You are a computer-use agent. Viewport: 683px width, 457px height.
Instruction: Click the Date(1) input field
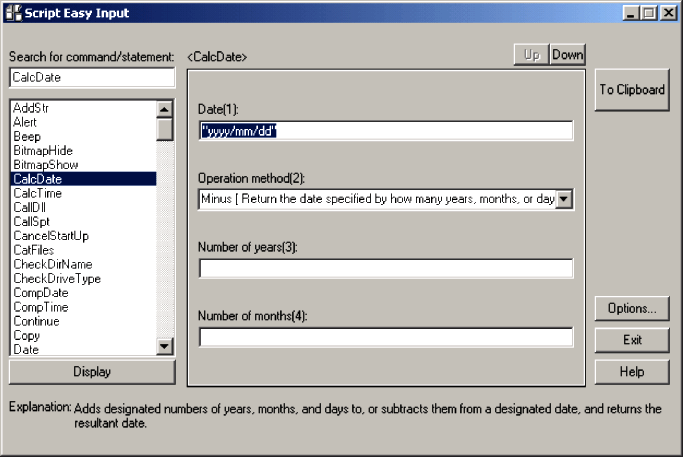(x=386, y=131)
